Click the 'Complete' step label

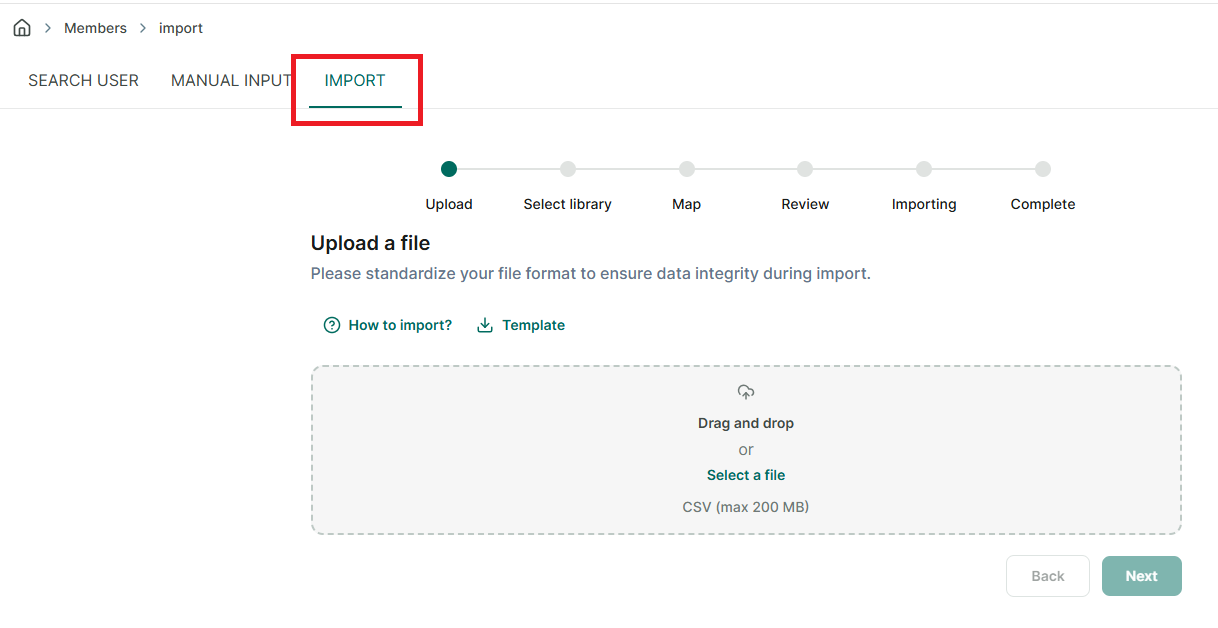1043,204
